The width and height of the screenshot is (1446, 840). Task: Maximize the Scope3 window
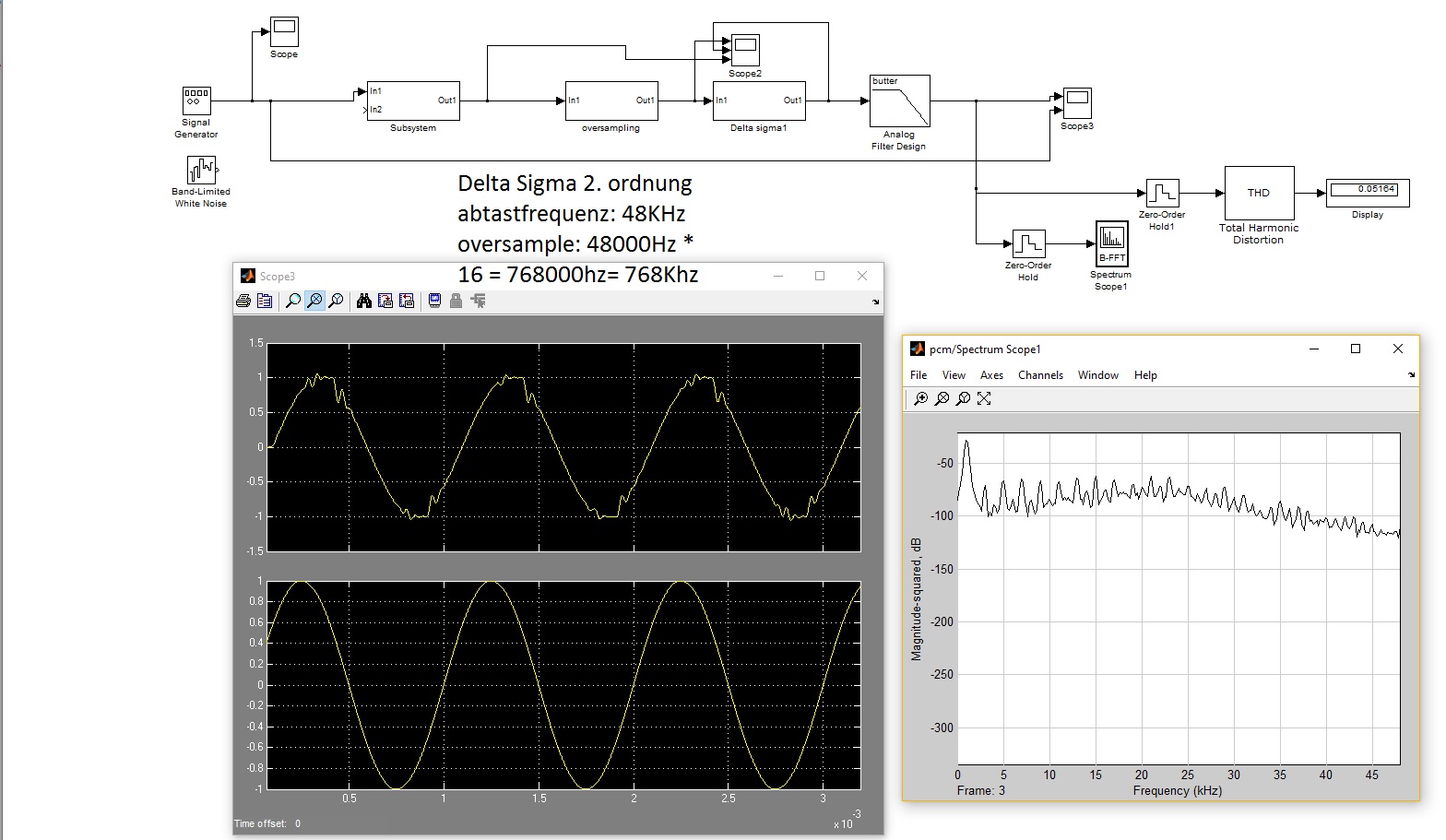(820, 276)
